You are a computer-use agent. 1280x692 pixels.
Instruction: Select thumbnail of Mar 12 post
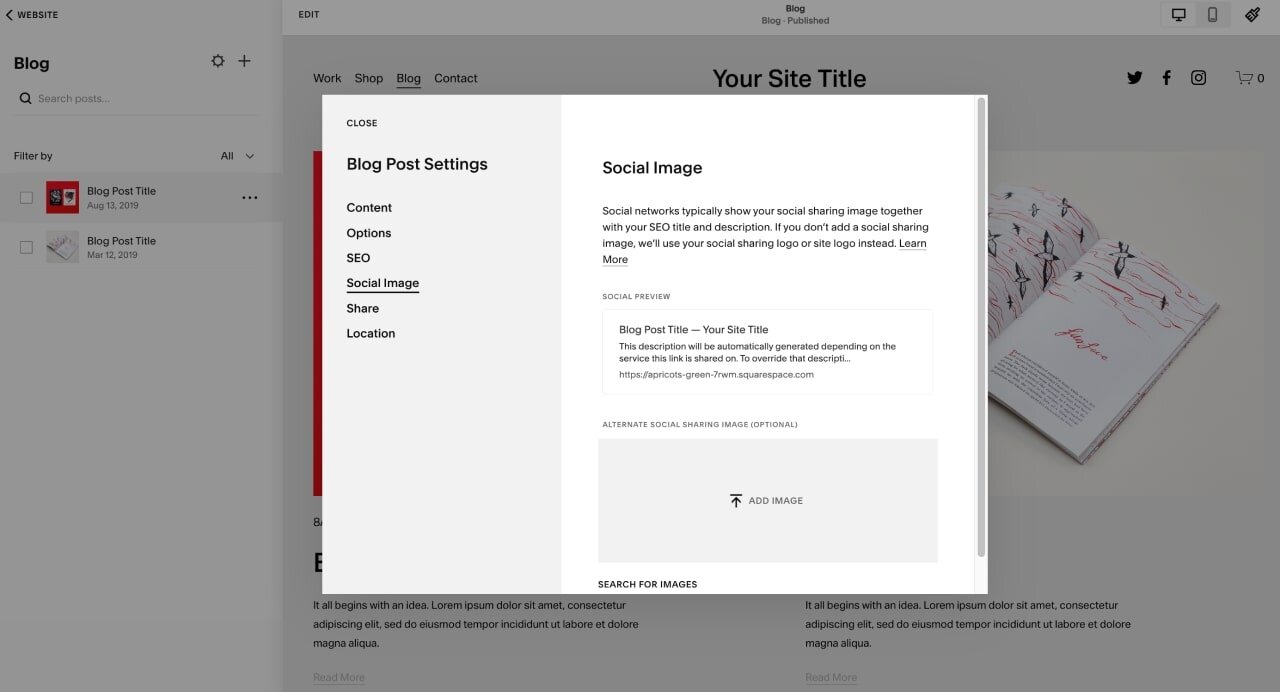point(62,247)
